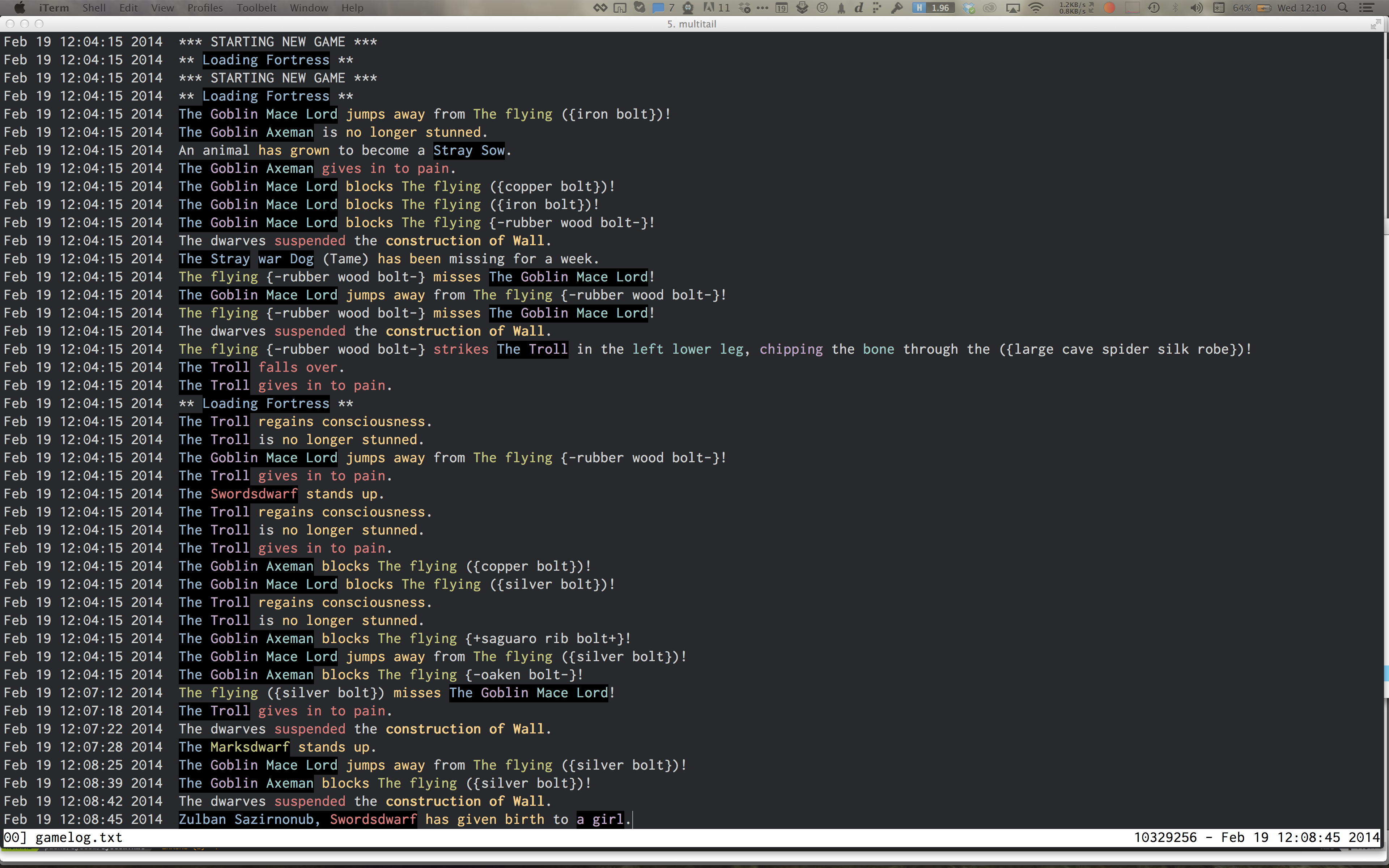
Task: Click the volume speaker icon
Action: point(1196,8)
